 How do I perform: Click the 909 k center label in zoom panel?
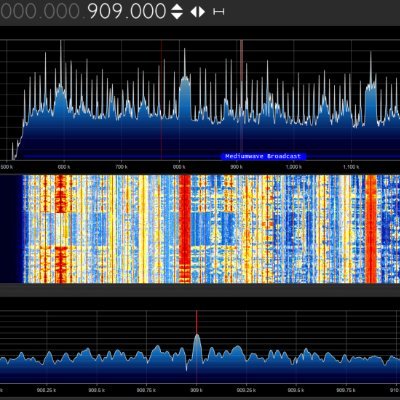point(196,390)
